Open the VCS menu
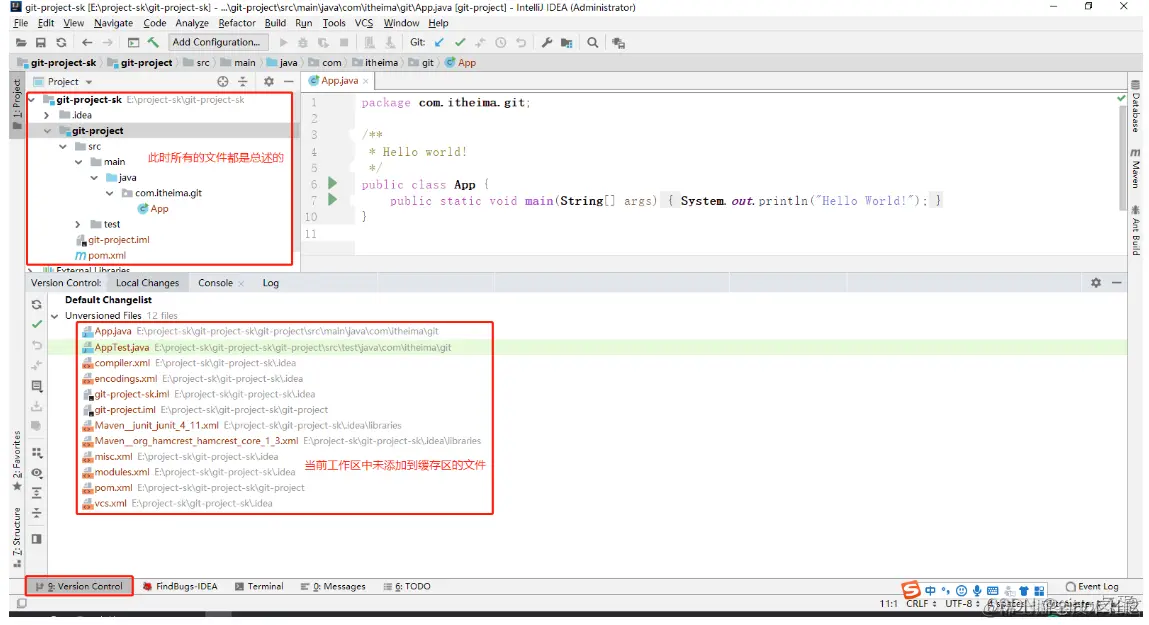This screenshot has height=625, width=1149. [x=364, y=23]
